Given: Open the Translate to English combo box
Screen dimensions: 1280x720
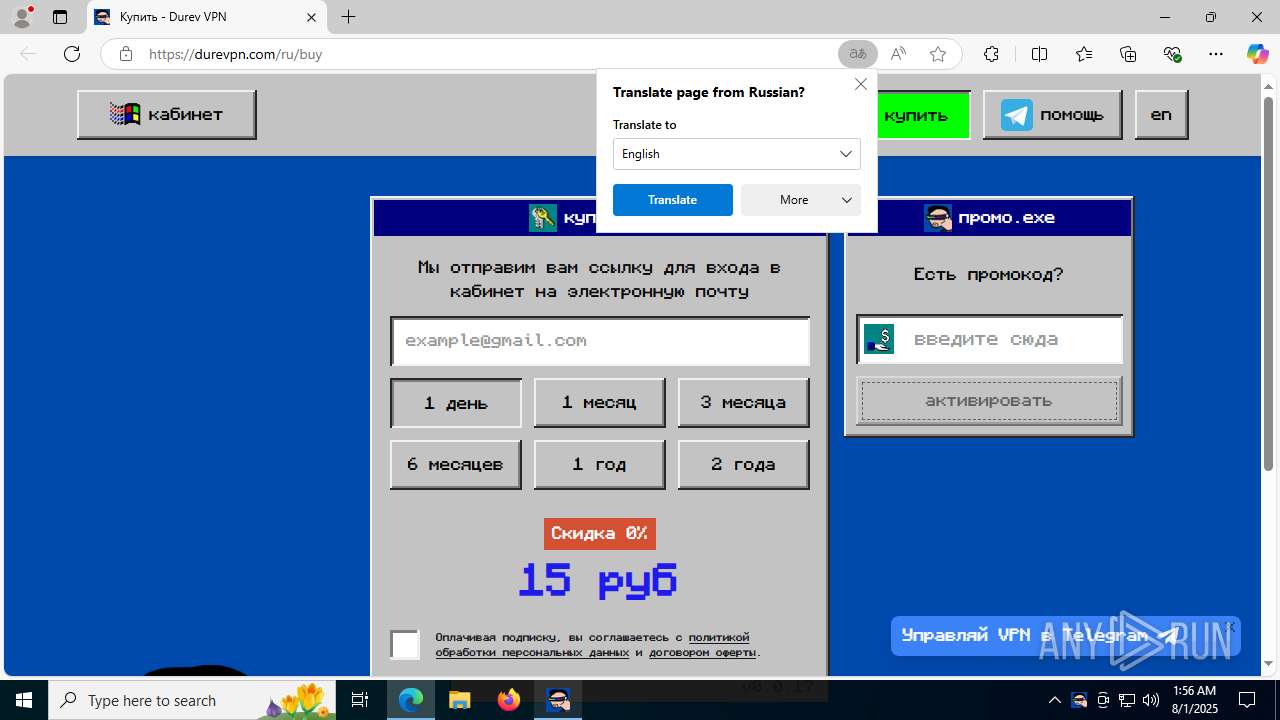Looking at the screenshot, I should coord(736,154).
